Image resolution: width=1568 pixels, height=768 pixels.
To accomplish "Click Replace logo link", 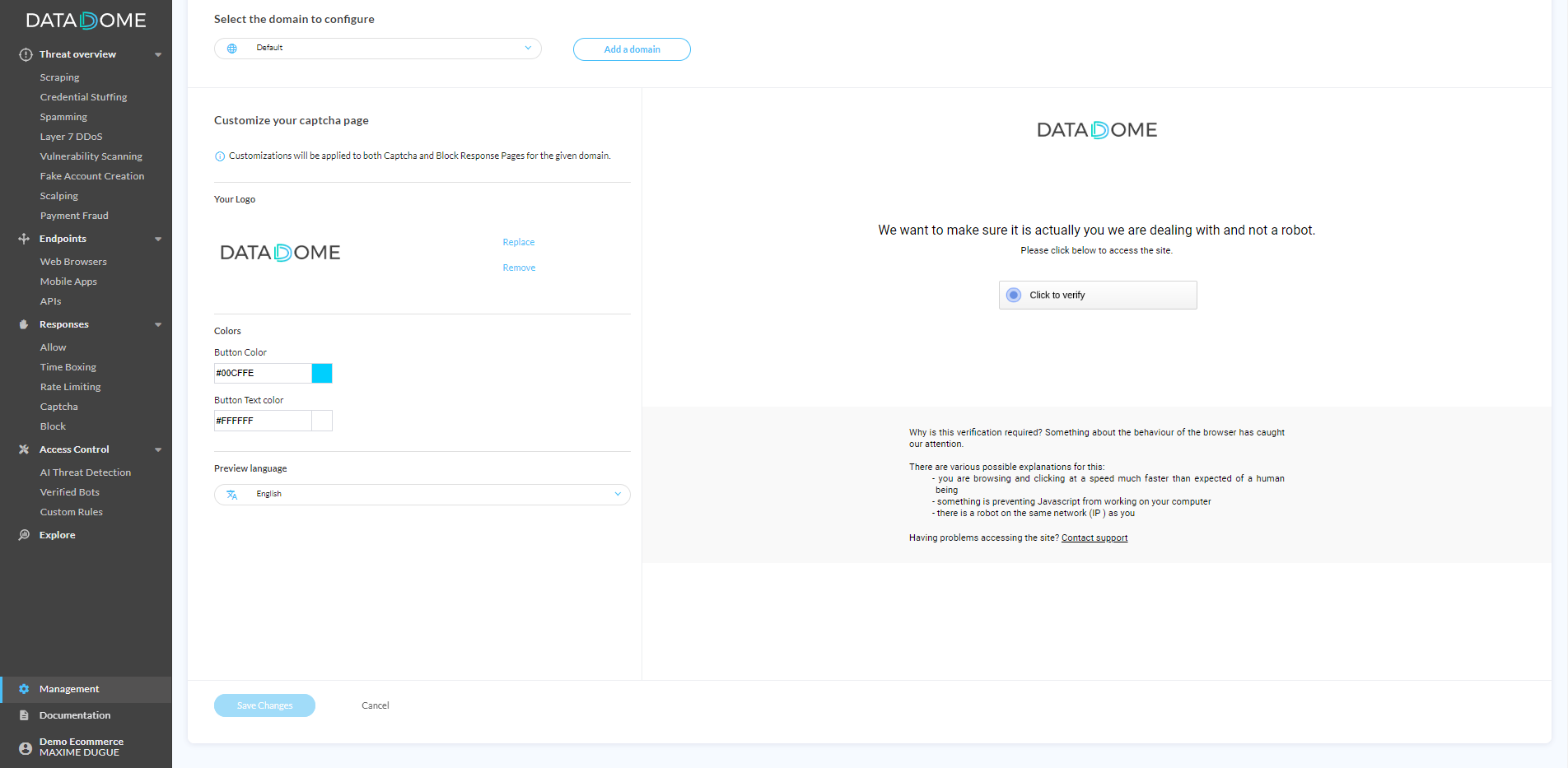I will [519, 242].
